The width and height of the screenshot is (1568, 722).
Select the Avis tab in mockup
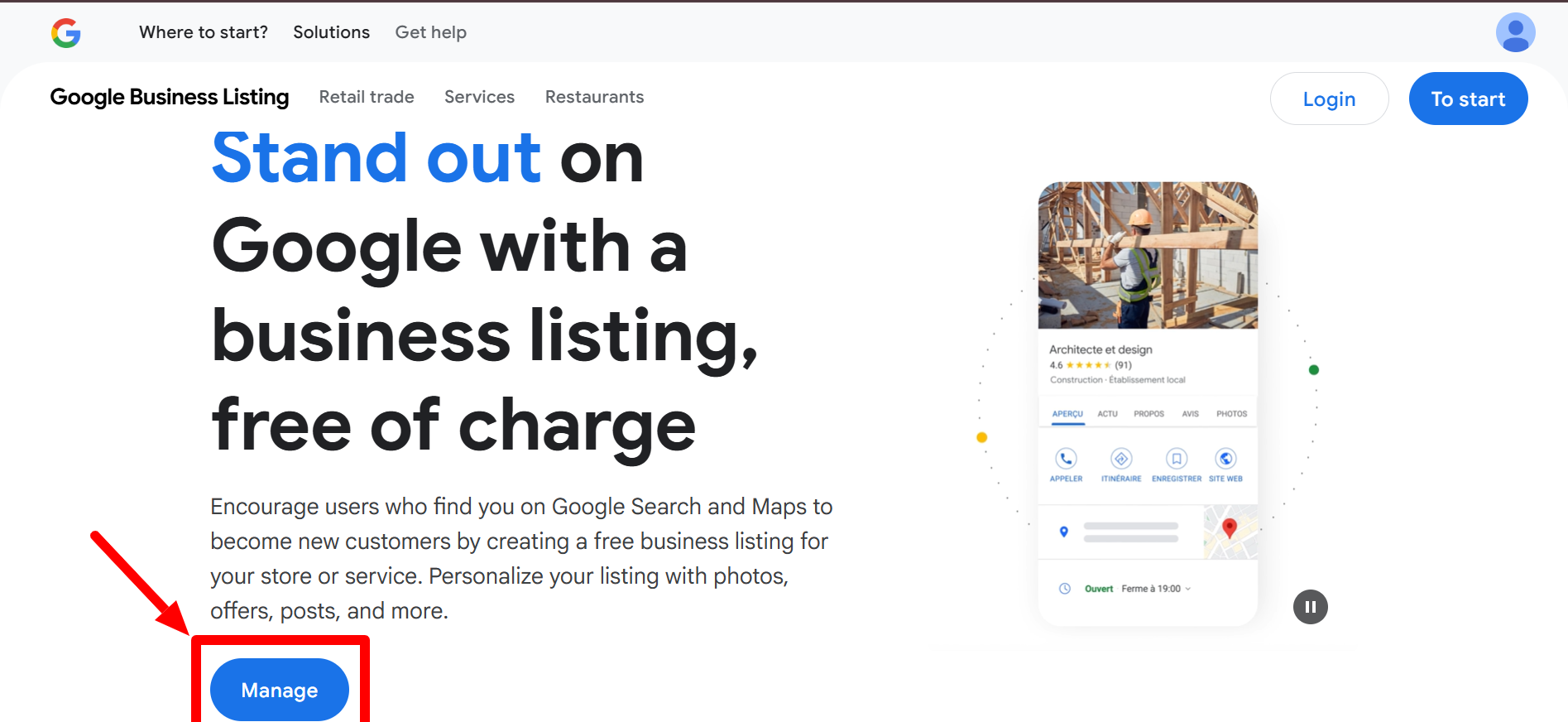pos(1190,414)
